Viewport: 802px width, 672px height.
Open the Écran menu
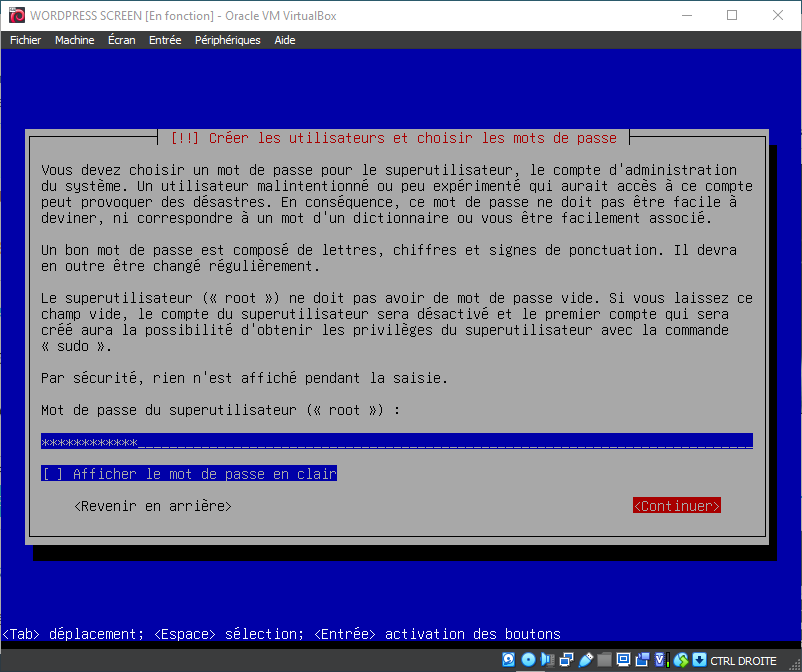click(122, 40)
